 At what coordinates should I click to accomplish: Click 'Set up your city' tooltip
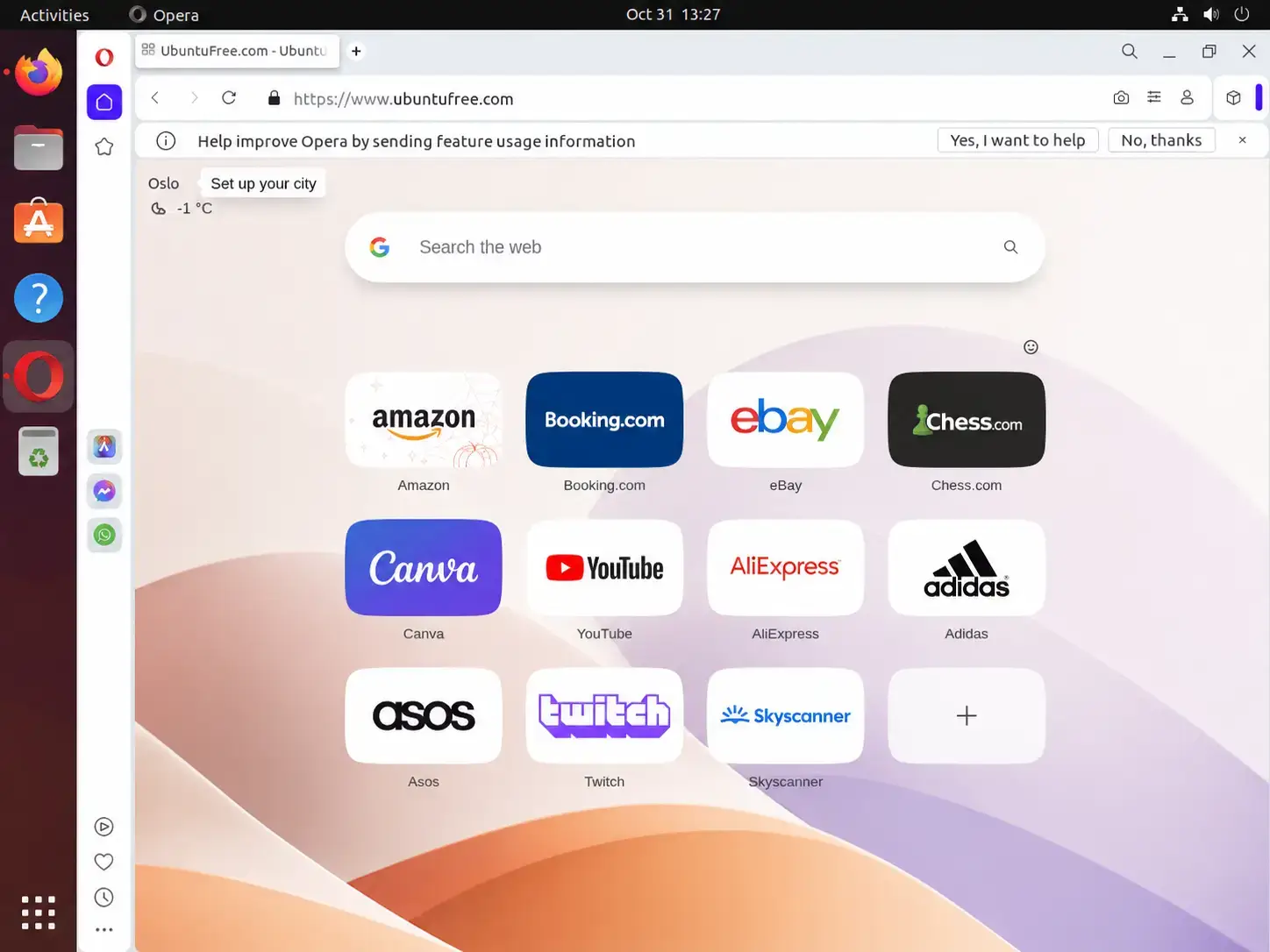[263, 183]
